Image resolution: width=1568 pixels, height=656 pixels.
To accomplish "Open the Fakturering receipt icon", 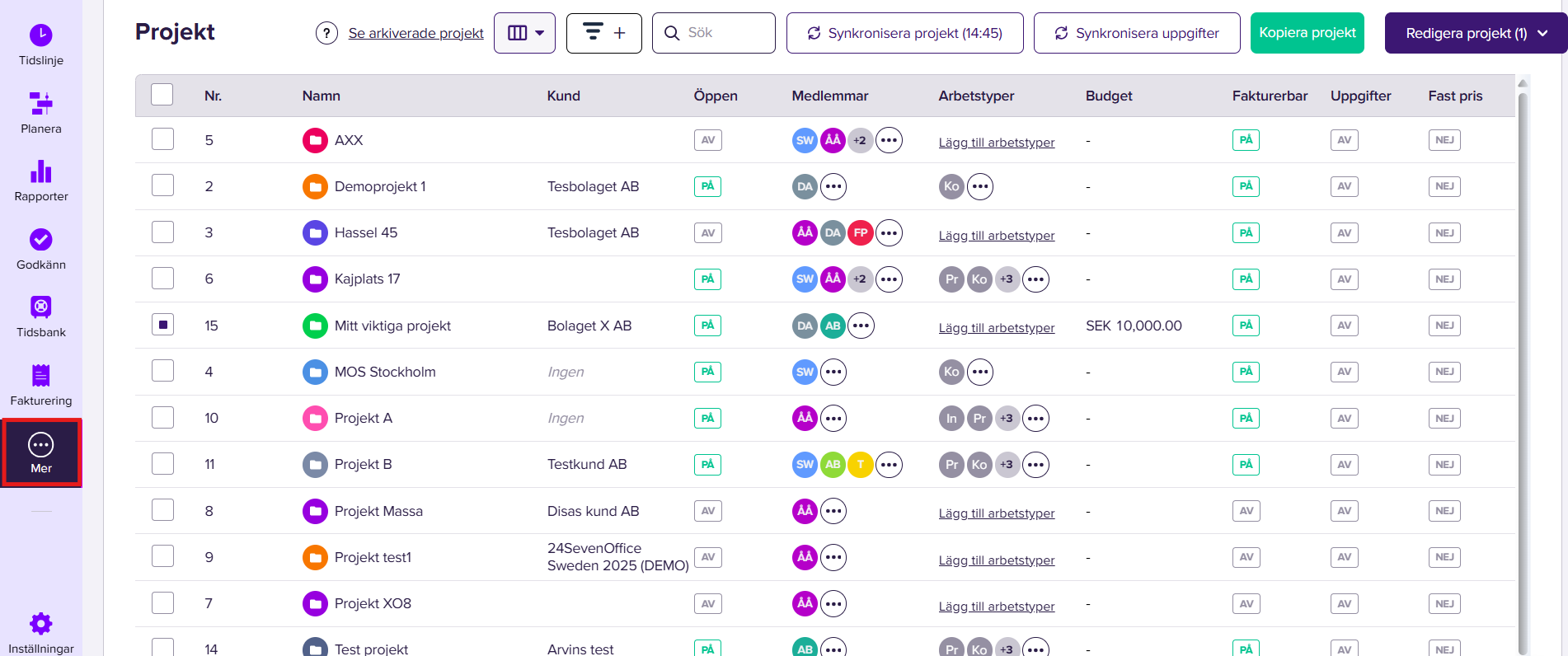I will coord(40,376).
